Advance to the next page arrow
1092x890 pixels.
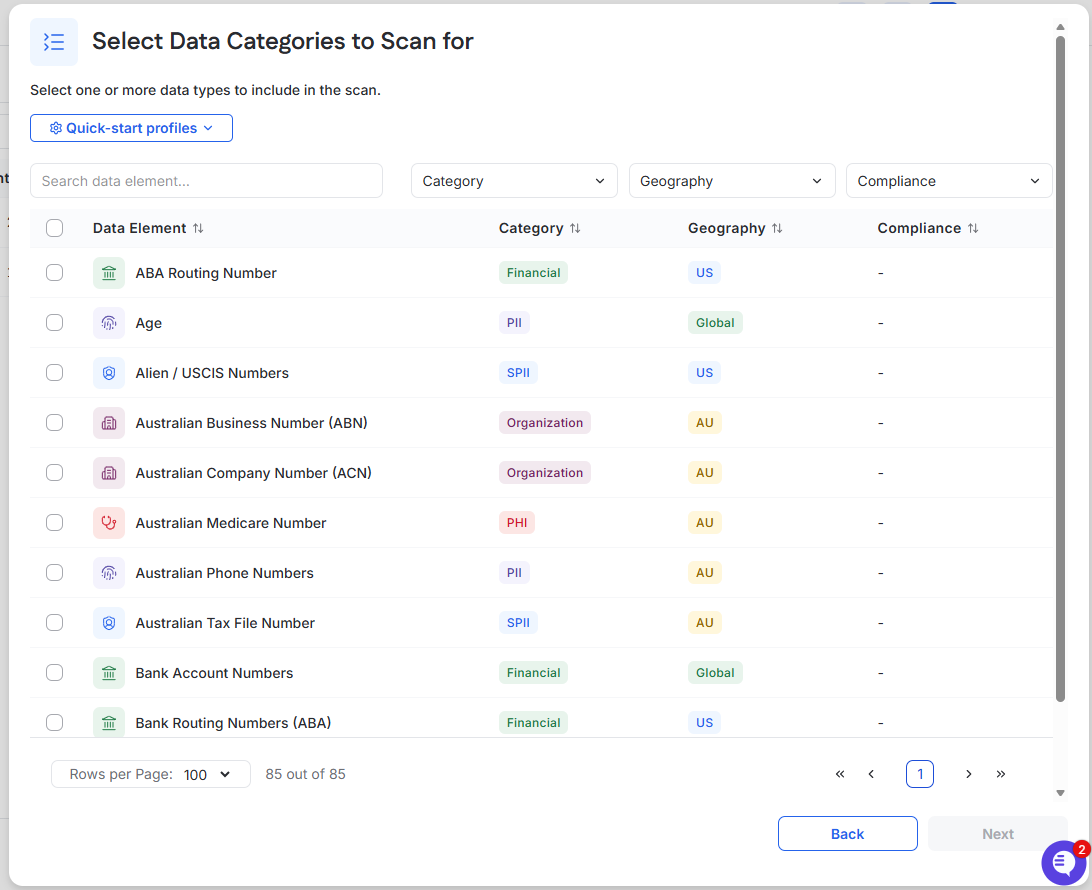click(969, 774)
